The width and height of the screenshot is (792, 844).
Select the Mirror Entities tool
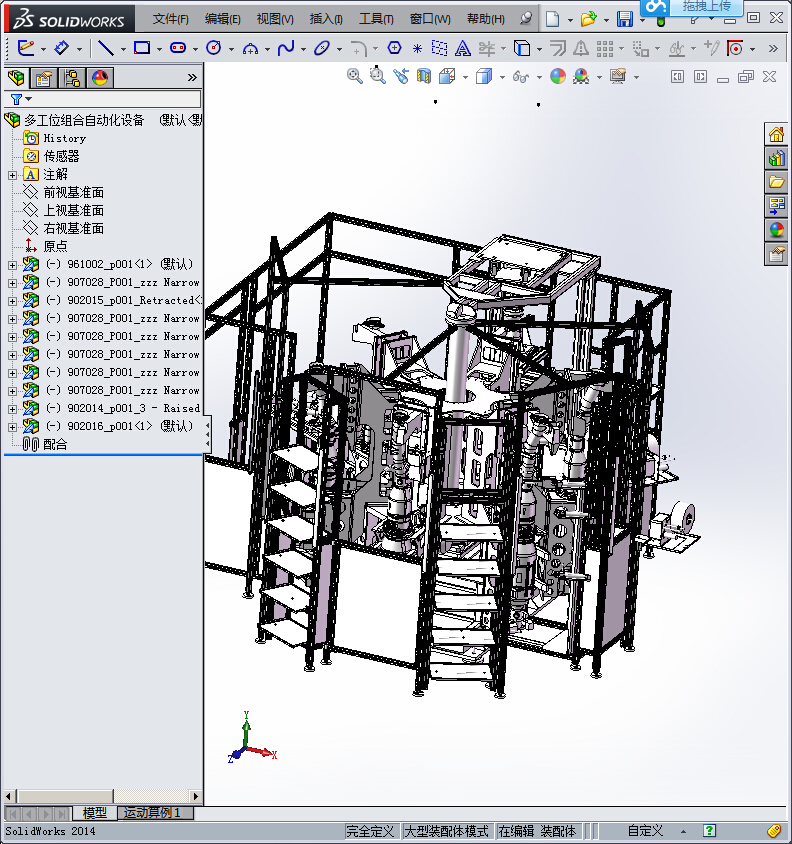point(580,48)
